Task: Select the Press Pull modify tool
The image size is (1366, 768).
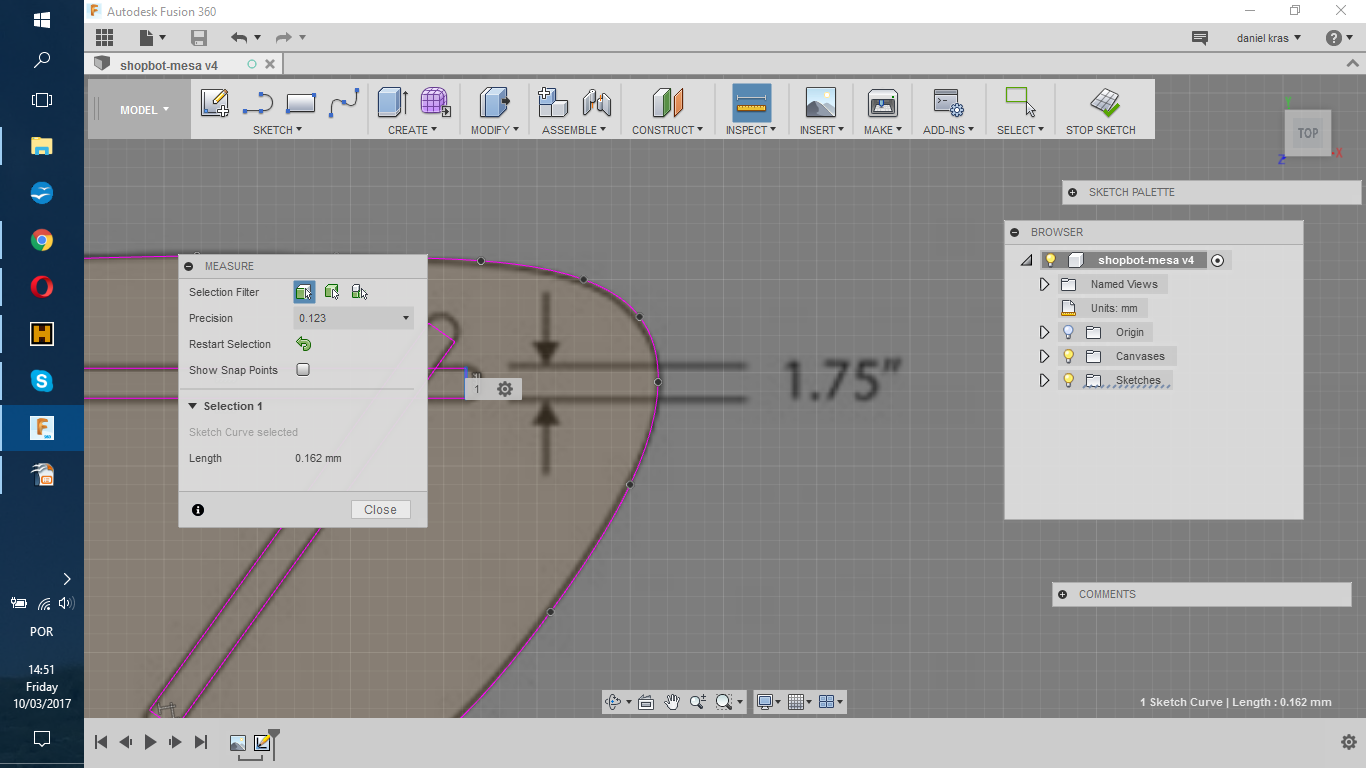Action: [495, 103]
